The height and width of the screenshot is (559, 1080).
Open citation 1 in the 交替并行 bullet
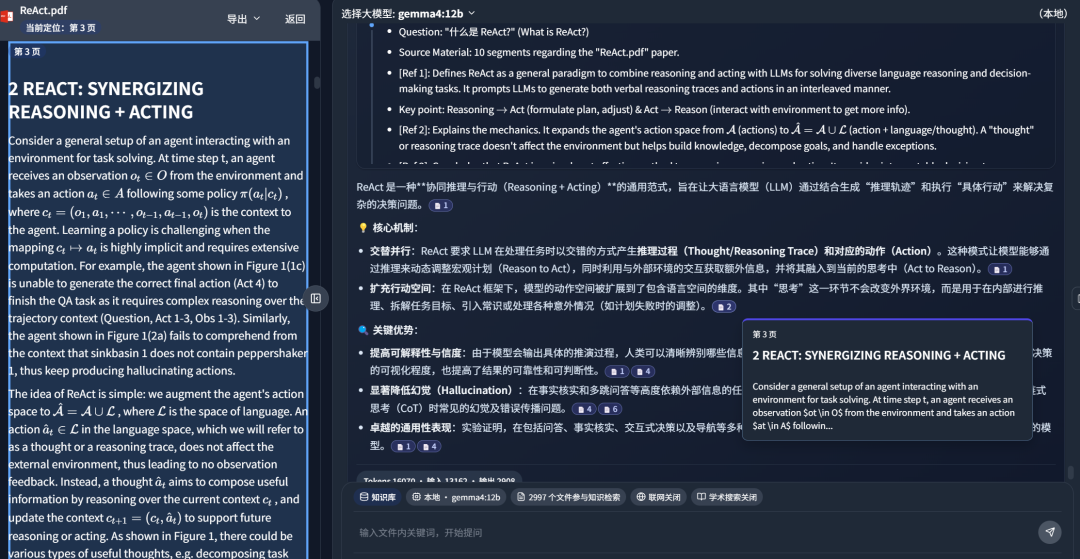[x=999, y=269]
